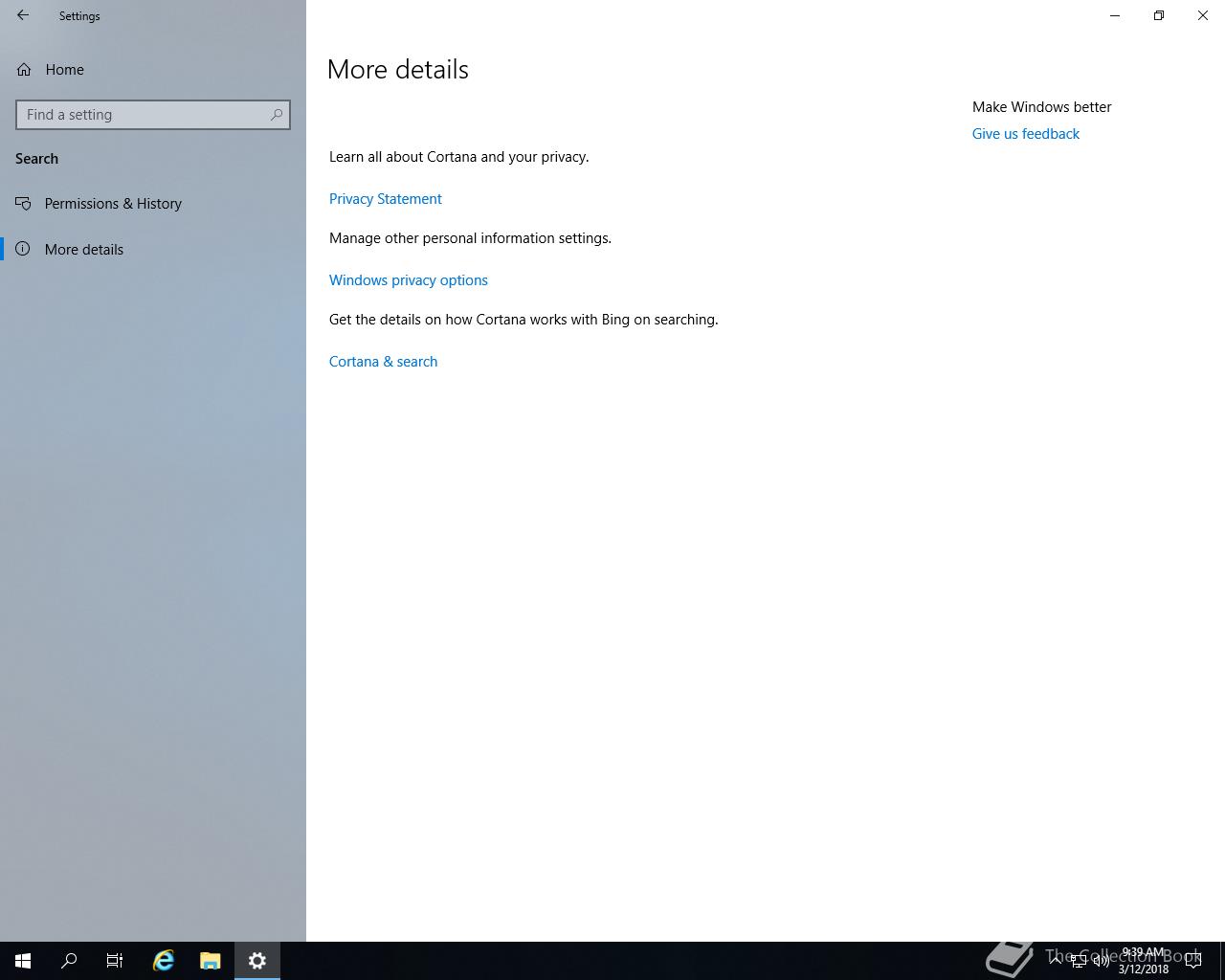Open the Privacy Statement link
The width and height of the screenshot is (1225, 980).
coord(386,199)
